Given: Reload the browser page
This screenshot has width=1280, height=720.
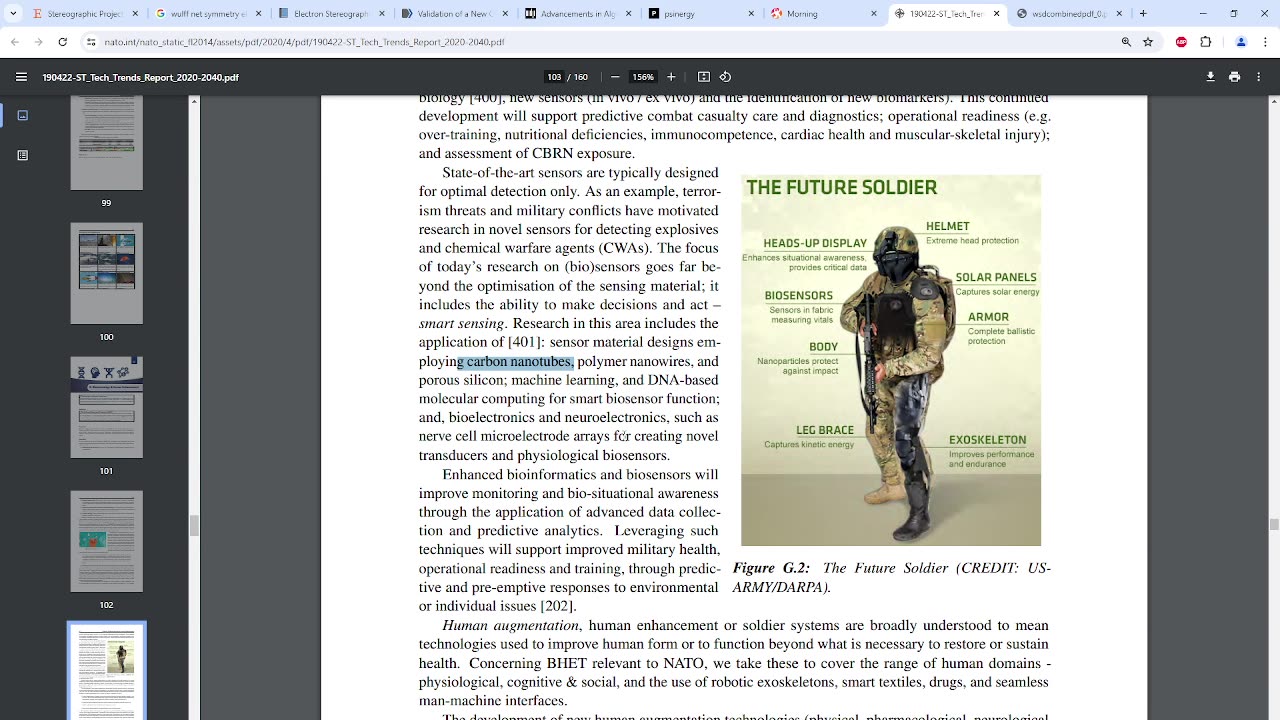Looking at the screenshot, I should tap(62, 42).
